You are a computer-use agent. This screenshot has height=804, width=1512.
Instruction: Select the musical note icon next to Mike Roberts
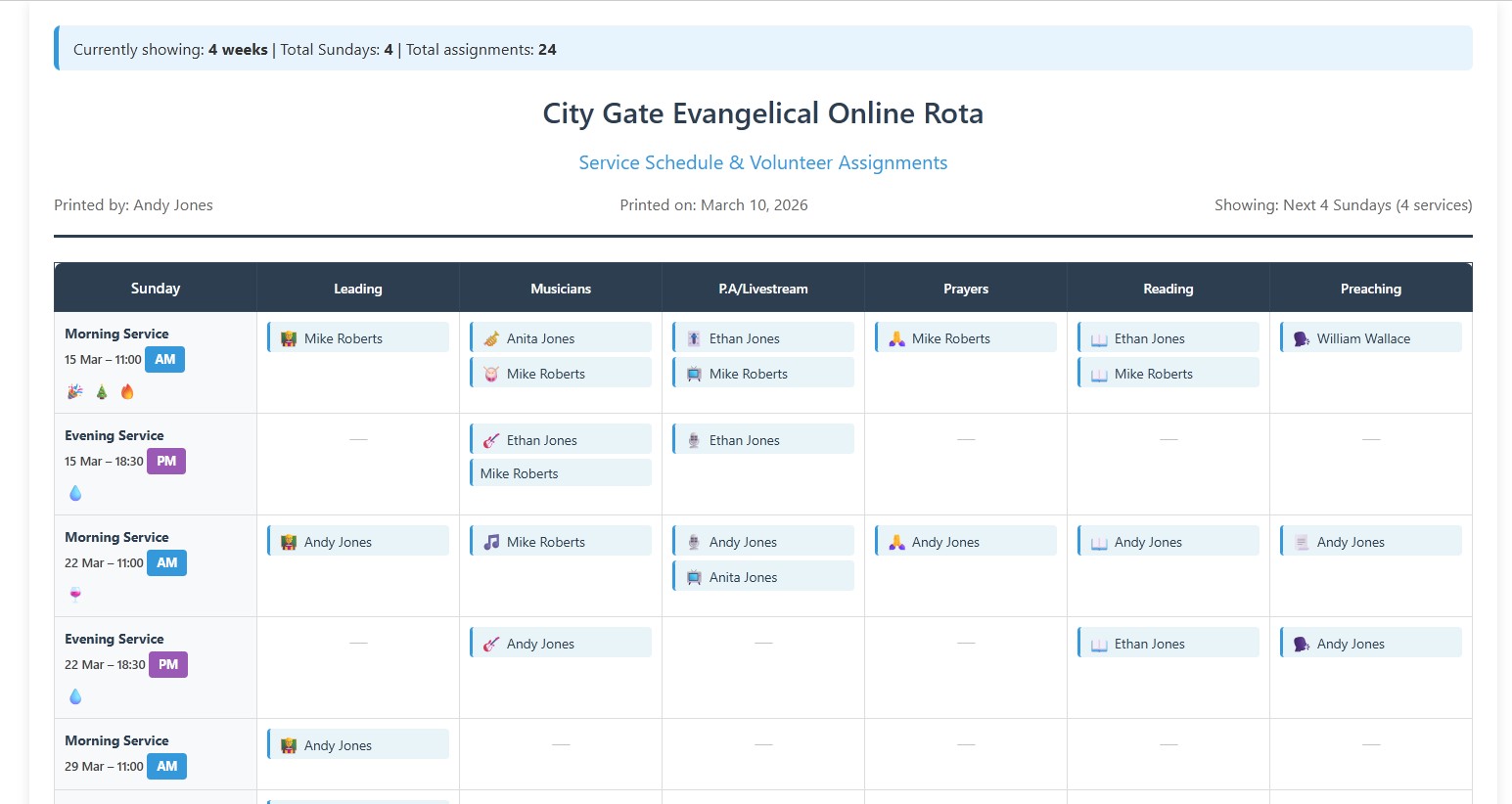pos(490,541)
